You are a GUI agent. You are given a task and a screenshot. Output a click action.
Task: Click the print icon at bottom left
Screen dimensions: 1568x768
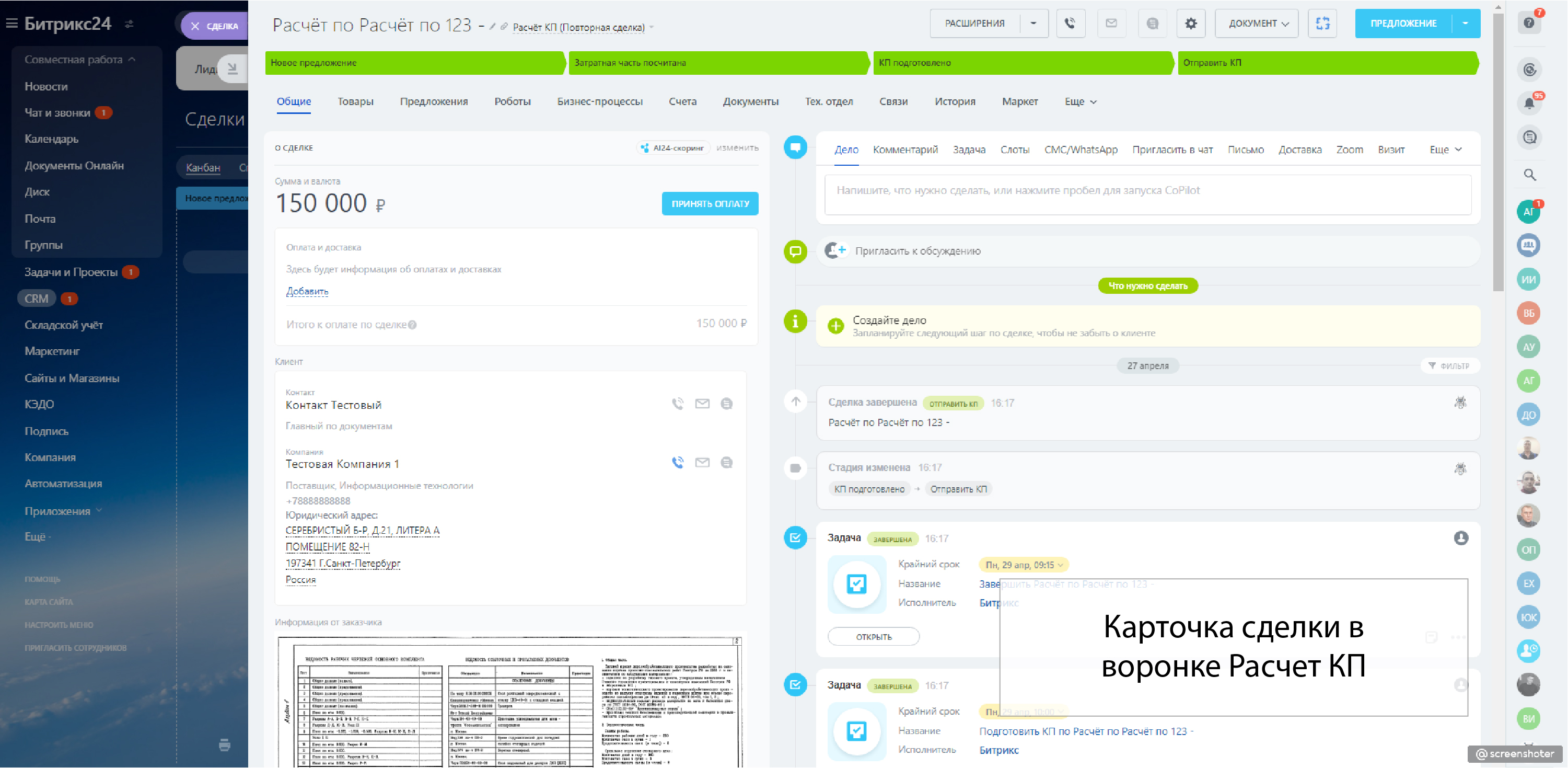225,744
